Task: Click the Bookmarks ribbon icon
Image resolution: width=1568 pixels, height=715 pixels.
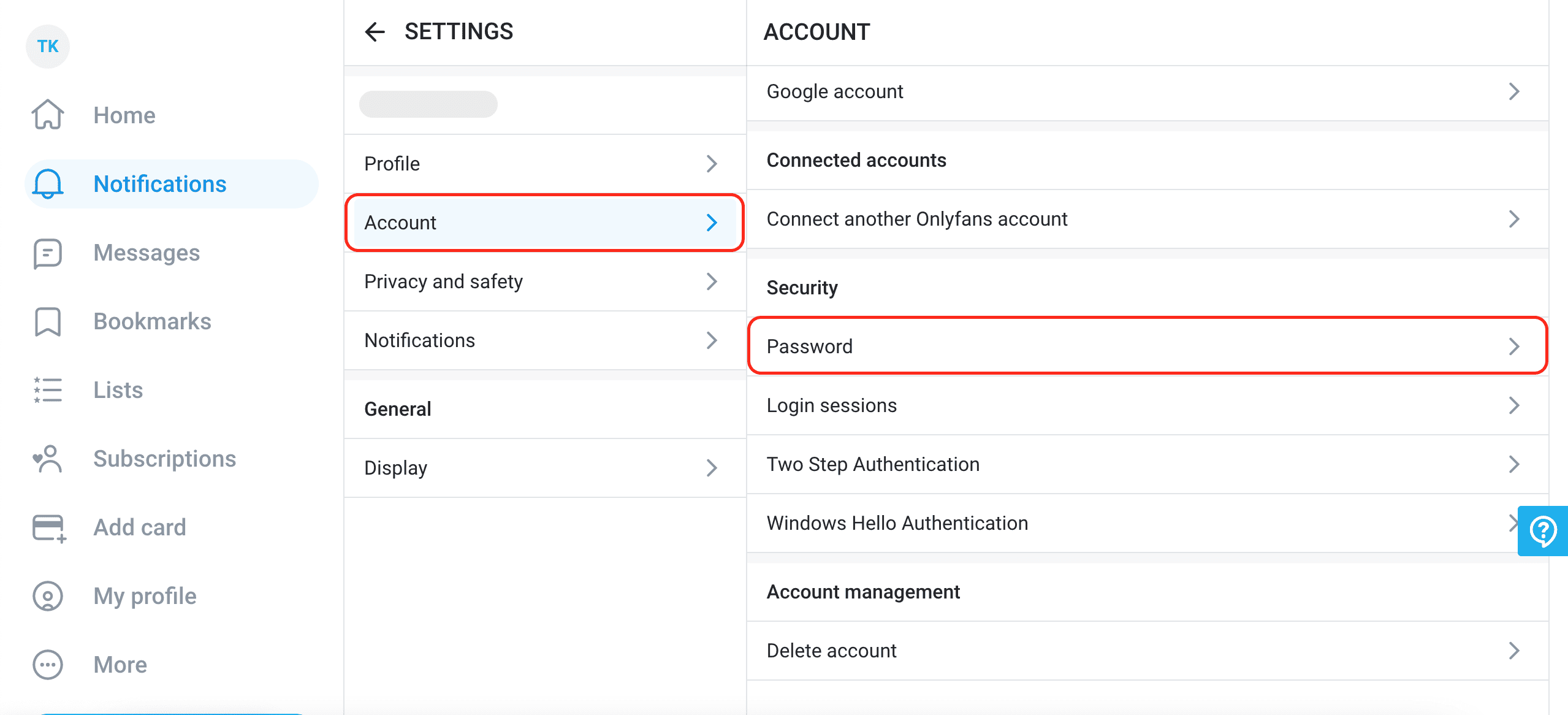Action: tap(48, 322)
